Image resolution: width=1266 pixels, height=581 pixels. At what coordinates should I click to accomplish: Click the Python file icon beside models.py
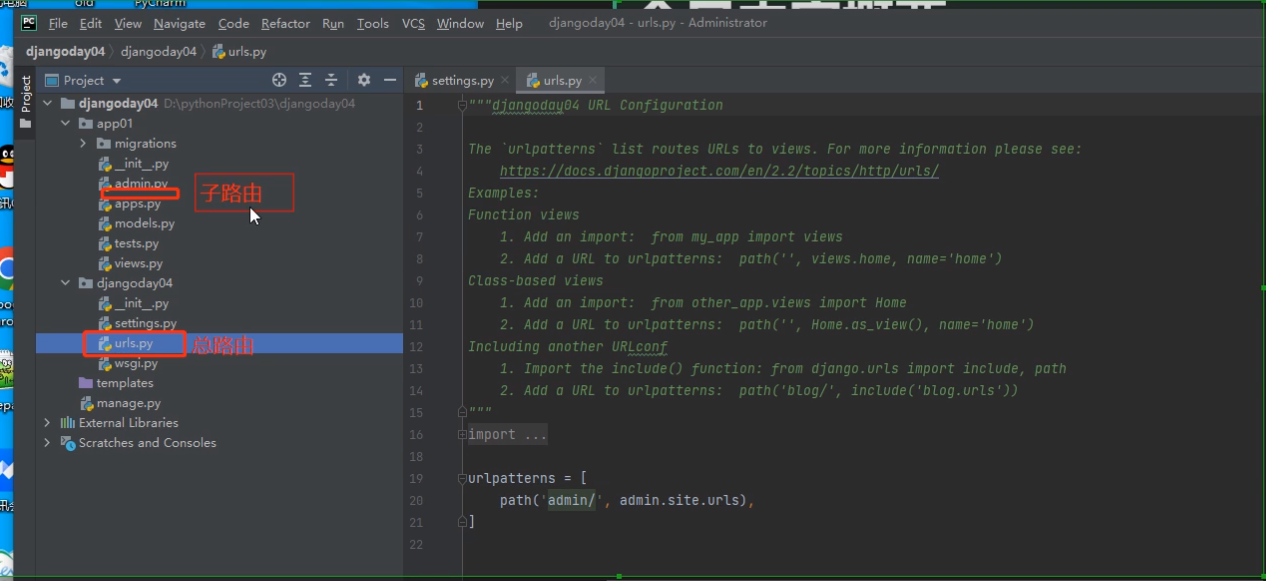coord(104,224)
